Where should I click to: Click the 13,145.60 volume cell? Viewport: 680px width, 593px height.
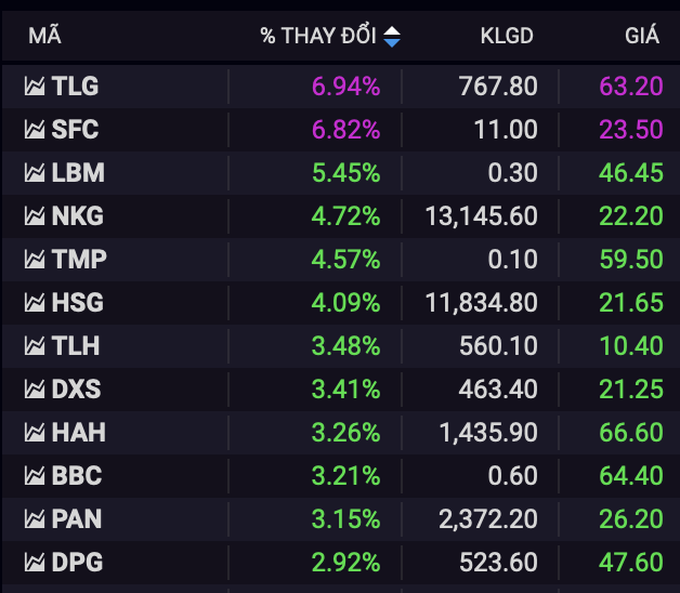[481, 216]
